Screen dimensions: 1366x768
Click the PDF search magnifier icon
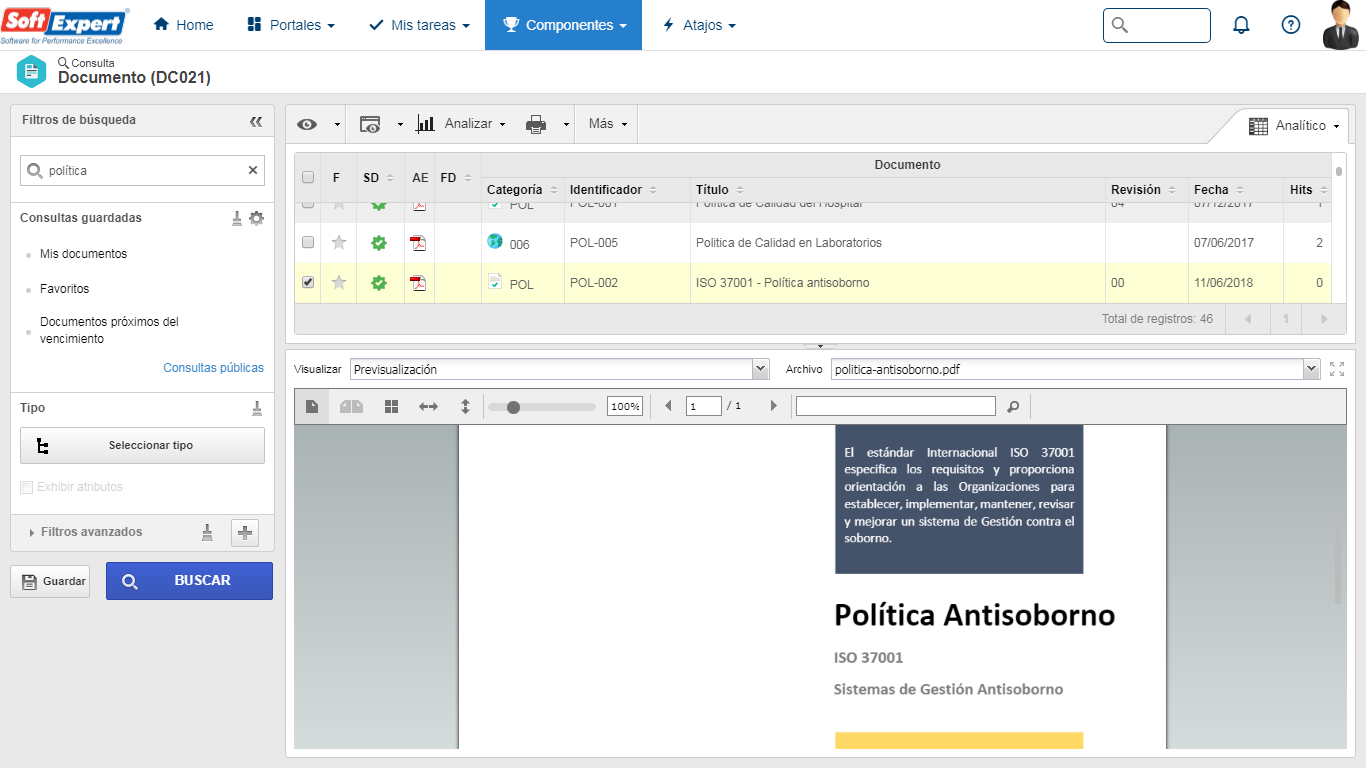pos(1013,406)
